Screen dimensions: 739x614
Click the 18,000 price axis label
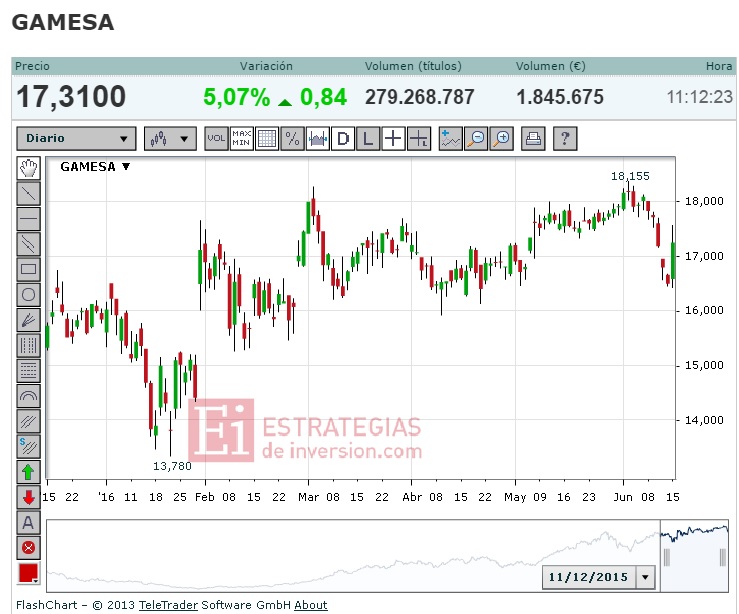[704, 201]
